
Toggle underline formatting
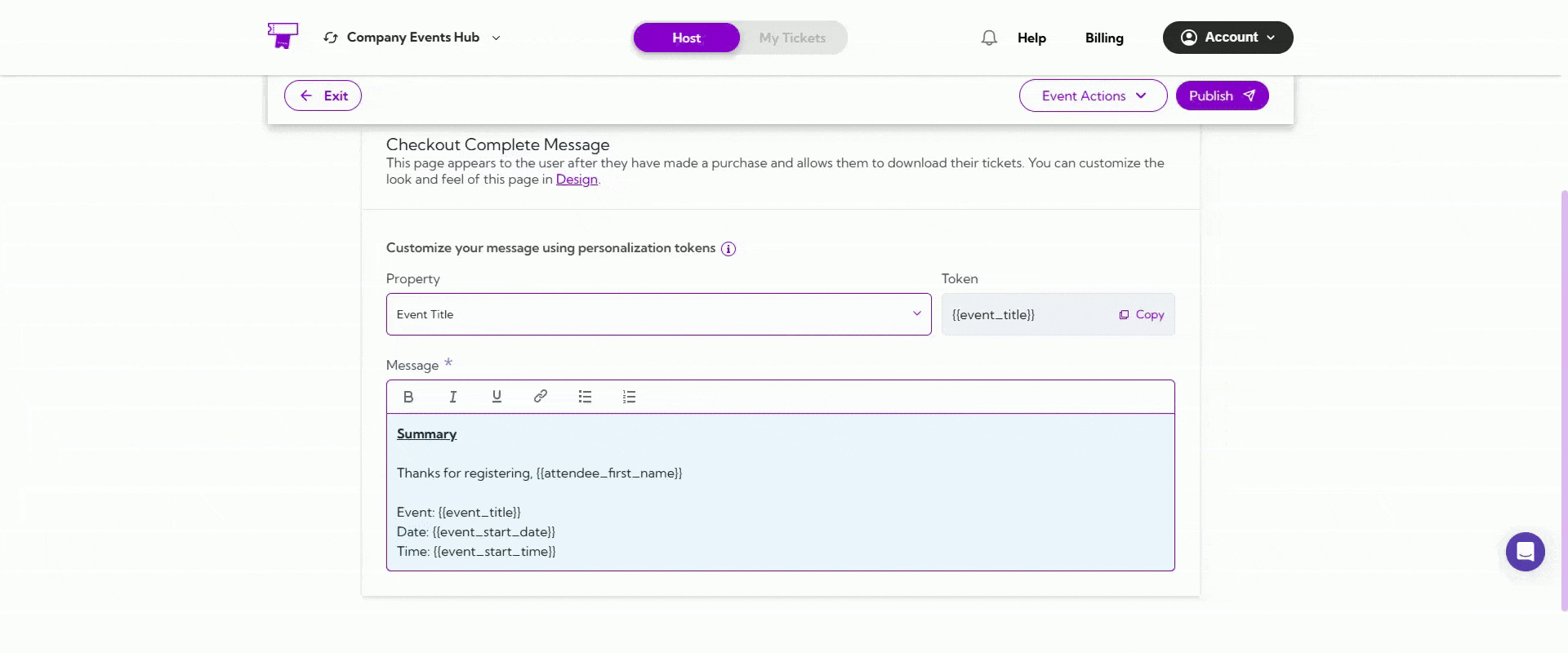[x=497, y=397]
